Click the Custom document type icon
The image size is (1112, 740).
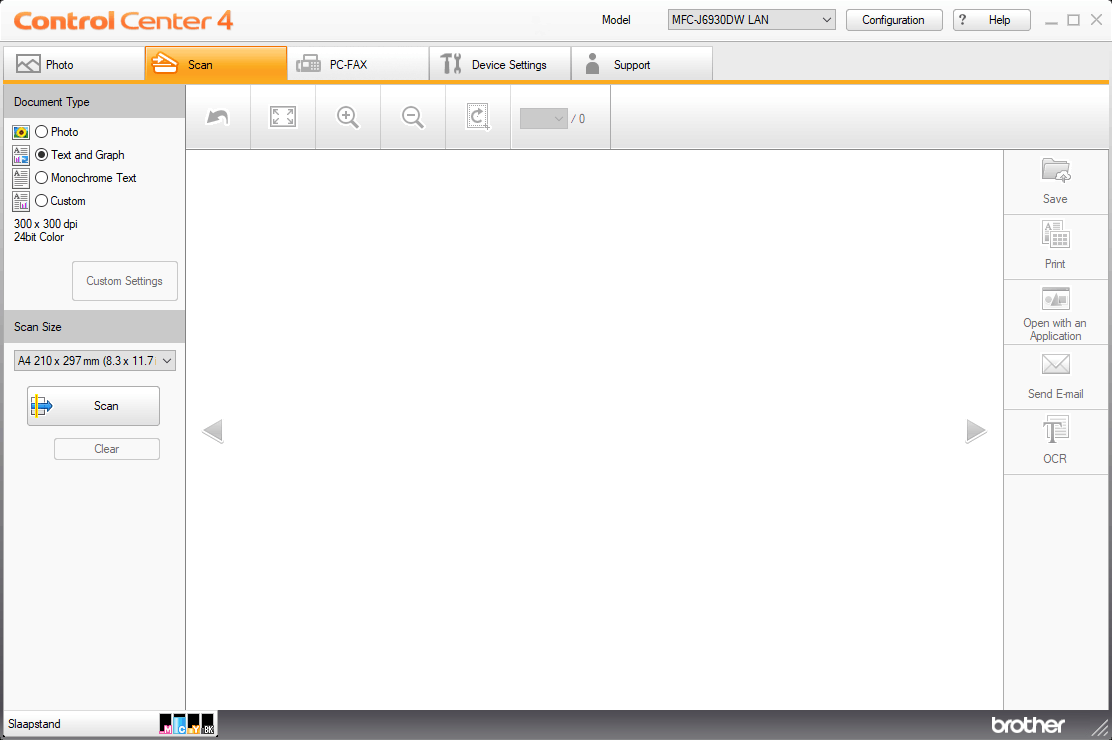click(21, 201)
